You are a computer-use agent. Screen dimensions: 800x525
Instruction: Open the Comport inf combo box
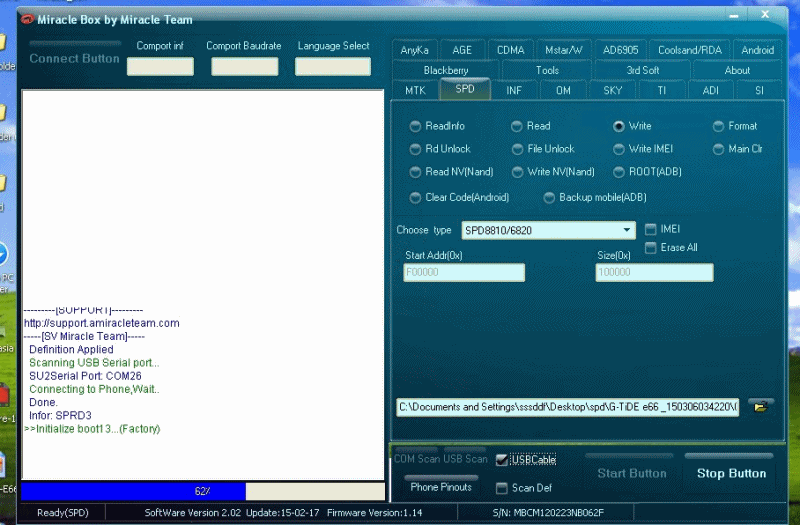pyautogui.click(x=160, y=66)
